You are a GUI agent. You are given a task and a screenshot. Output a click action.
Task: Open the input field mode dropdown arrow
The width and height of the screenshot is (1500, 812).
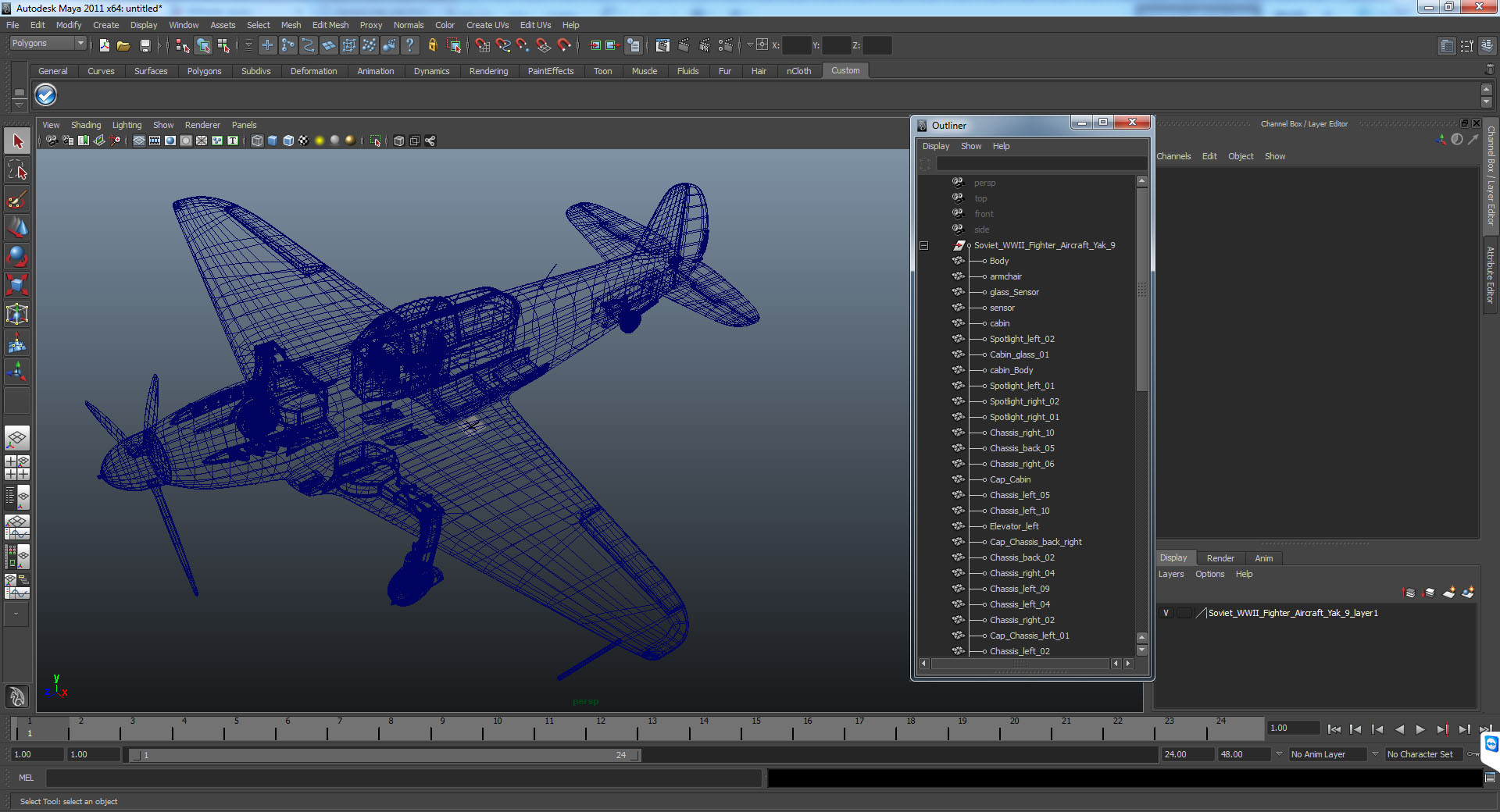(x=750, y=45)
